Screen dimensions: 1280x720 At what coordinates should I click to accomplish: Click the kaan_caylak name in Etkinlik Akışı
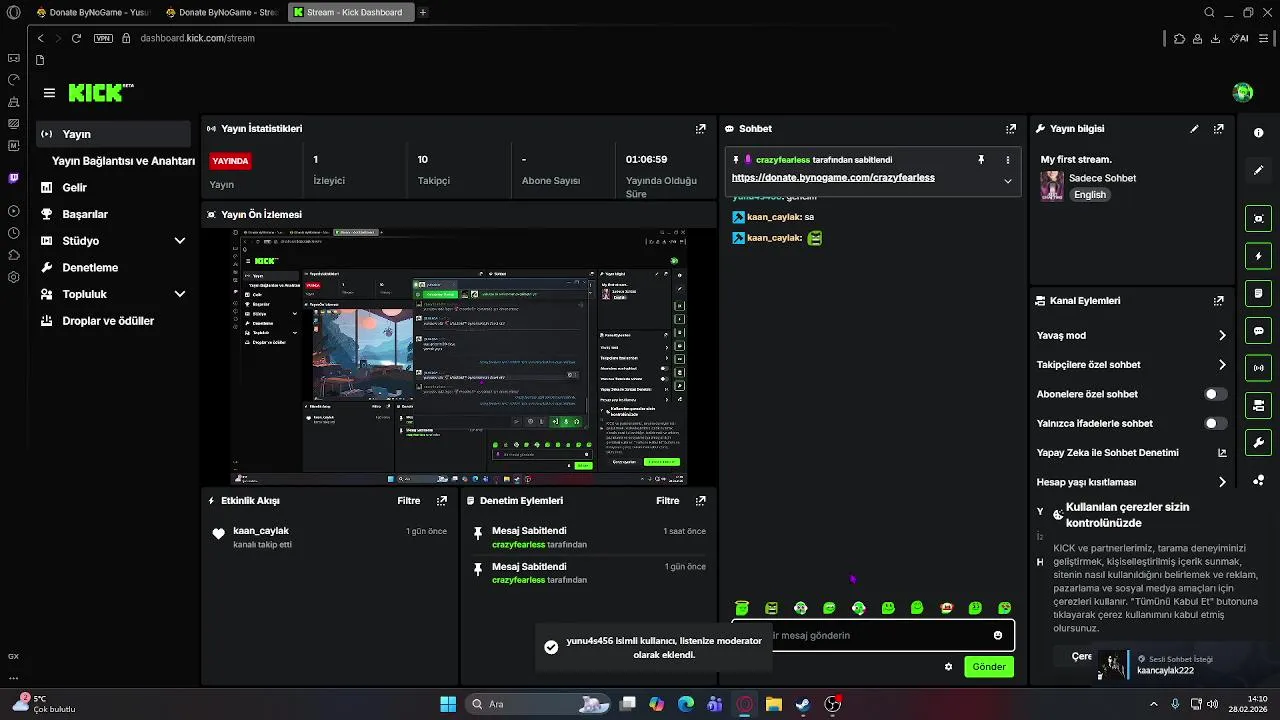point(261,531)
